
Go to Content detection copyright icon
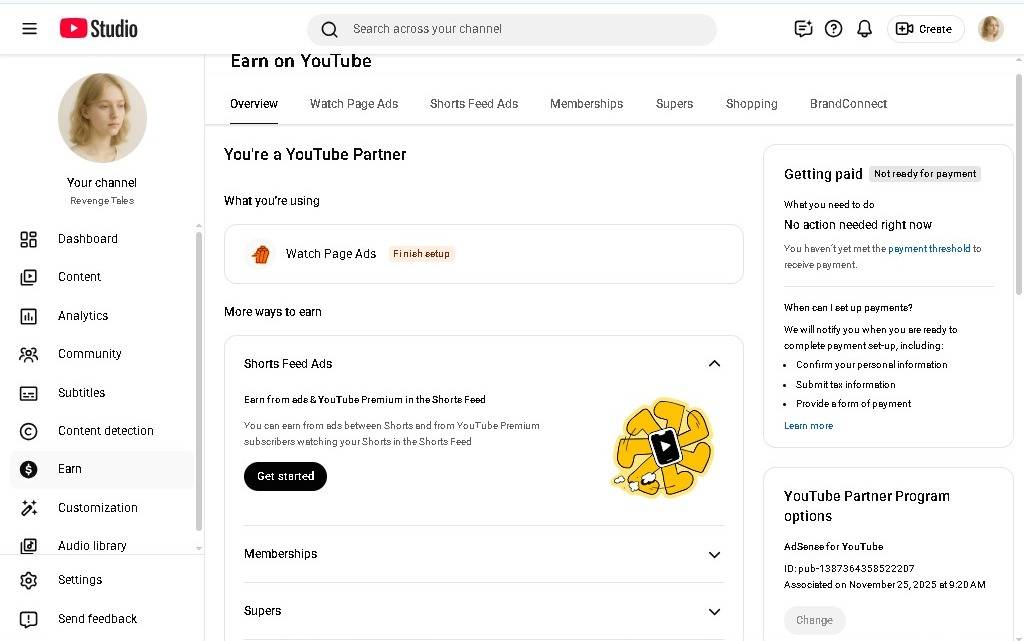[x=29, y=431]
